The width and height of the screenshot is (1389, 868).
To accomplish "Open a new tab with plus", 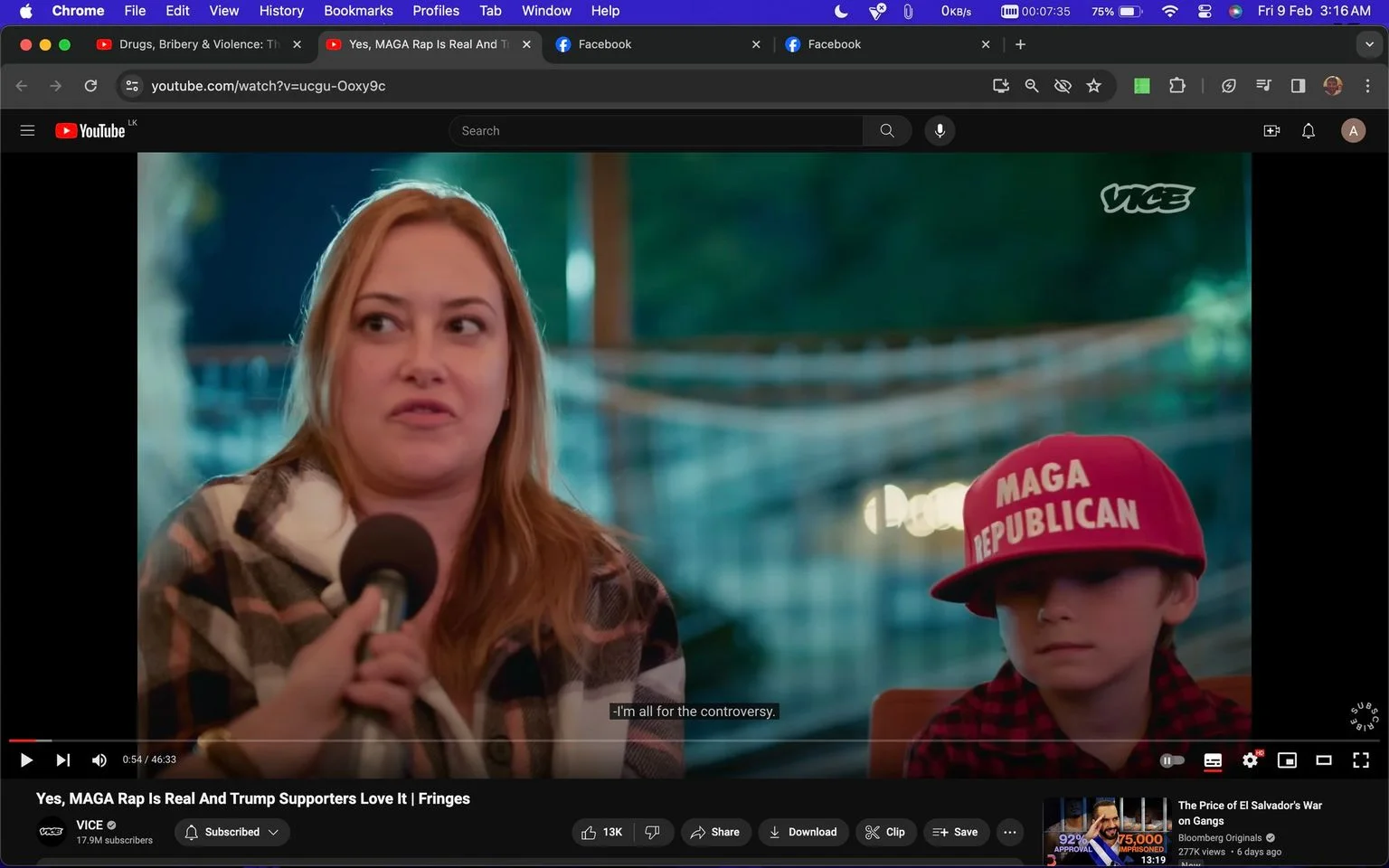I will tap(1020, 44).
